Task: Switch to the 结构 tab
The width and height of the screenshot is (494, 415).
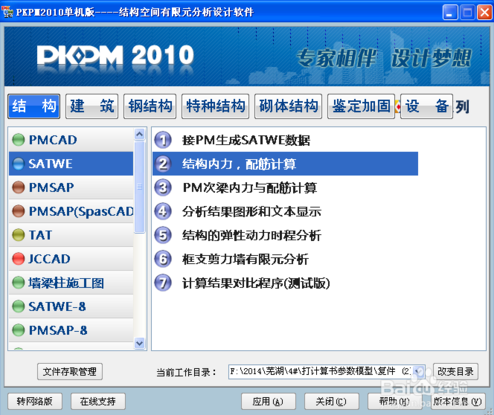Action: (x=34, y=106)
